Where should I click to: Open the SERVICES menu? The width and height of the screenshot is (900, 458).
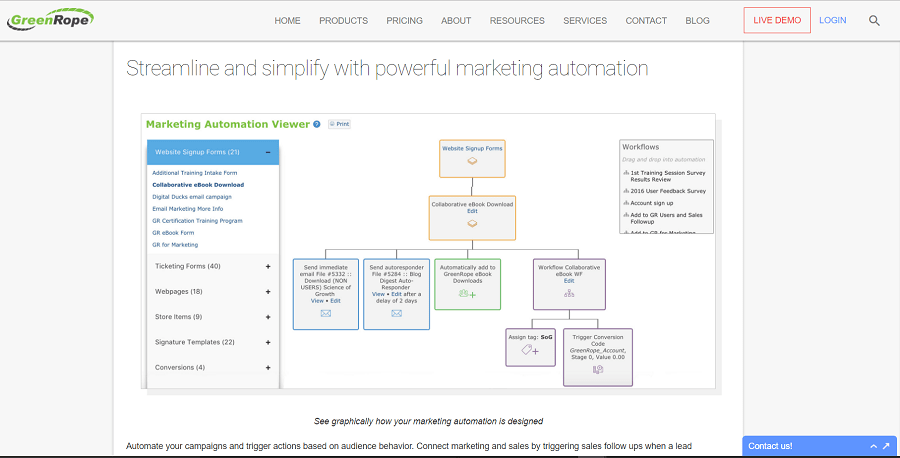coord(585,21)
